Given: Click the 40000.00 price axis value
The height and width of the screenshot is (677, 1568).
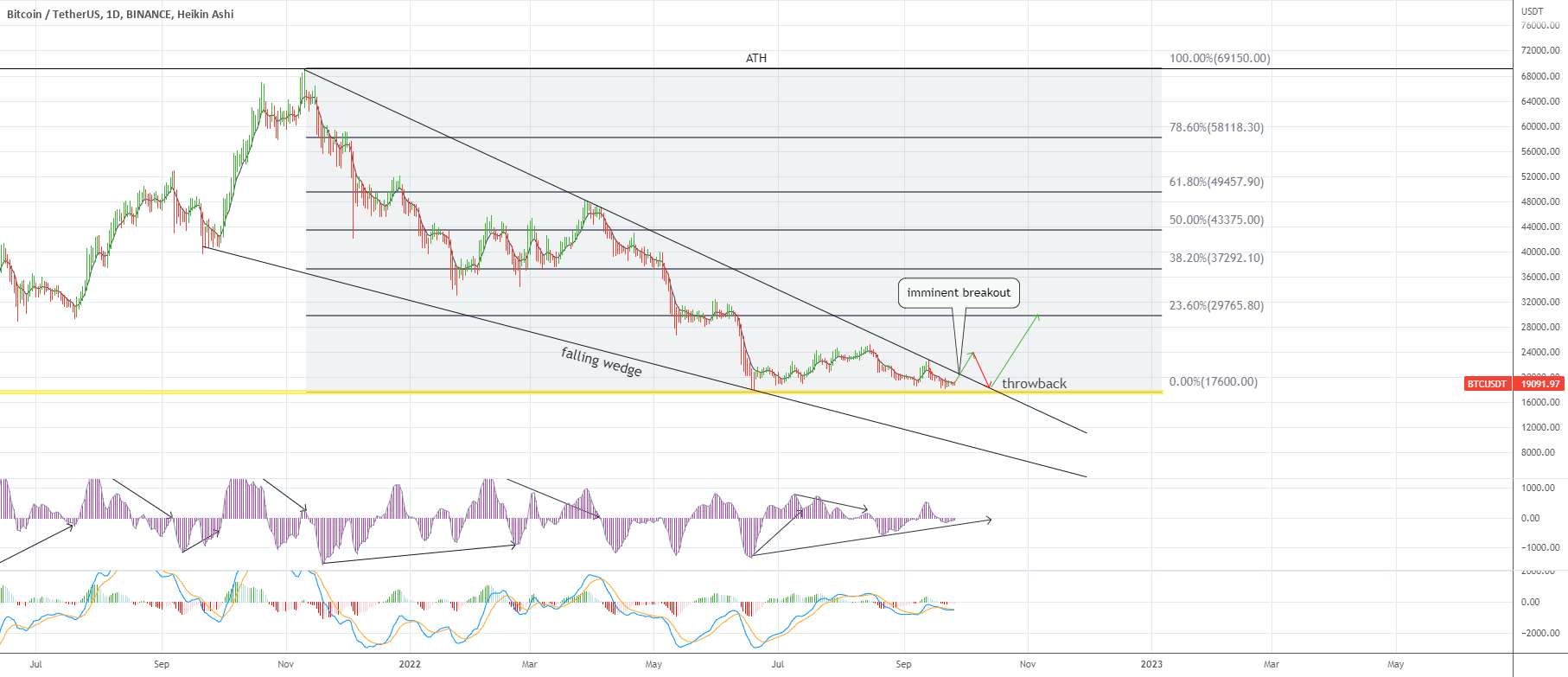Looking at the screenshot, I should coord(1540,252).
